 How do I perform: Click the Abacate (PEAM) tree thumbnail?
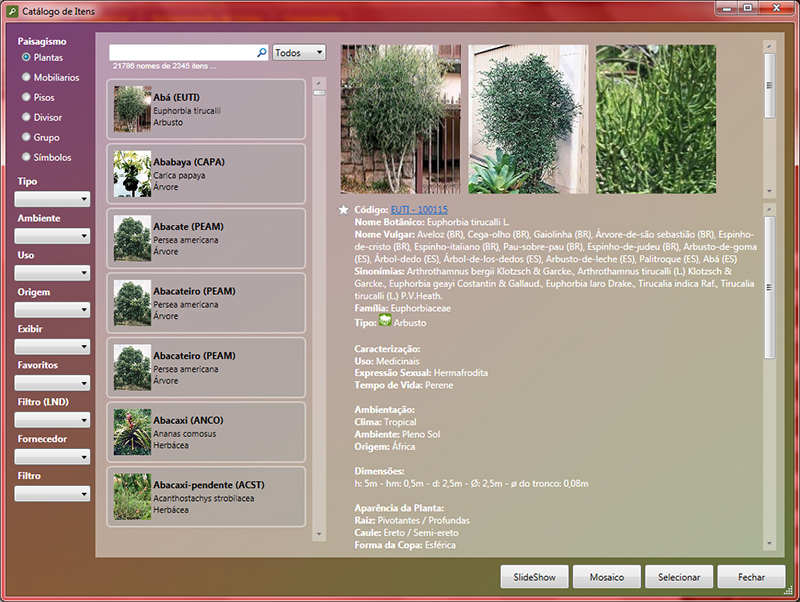[x=132, y=238]
